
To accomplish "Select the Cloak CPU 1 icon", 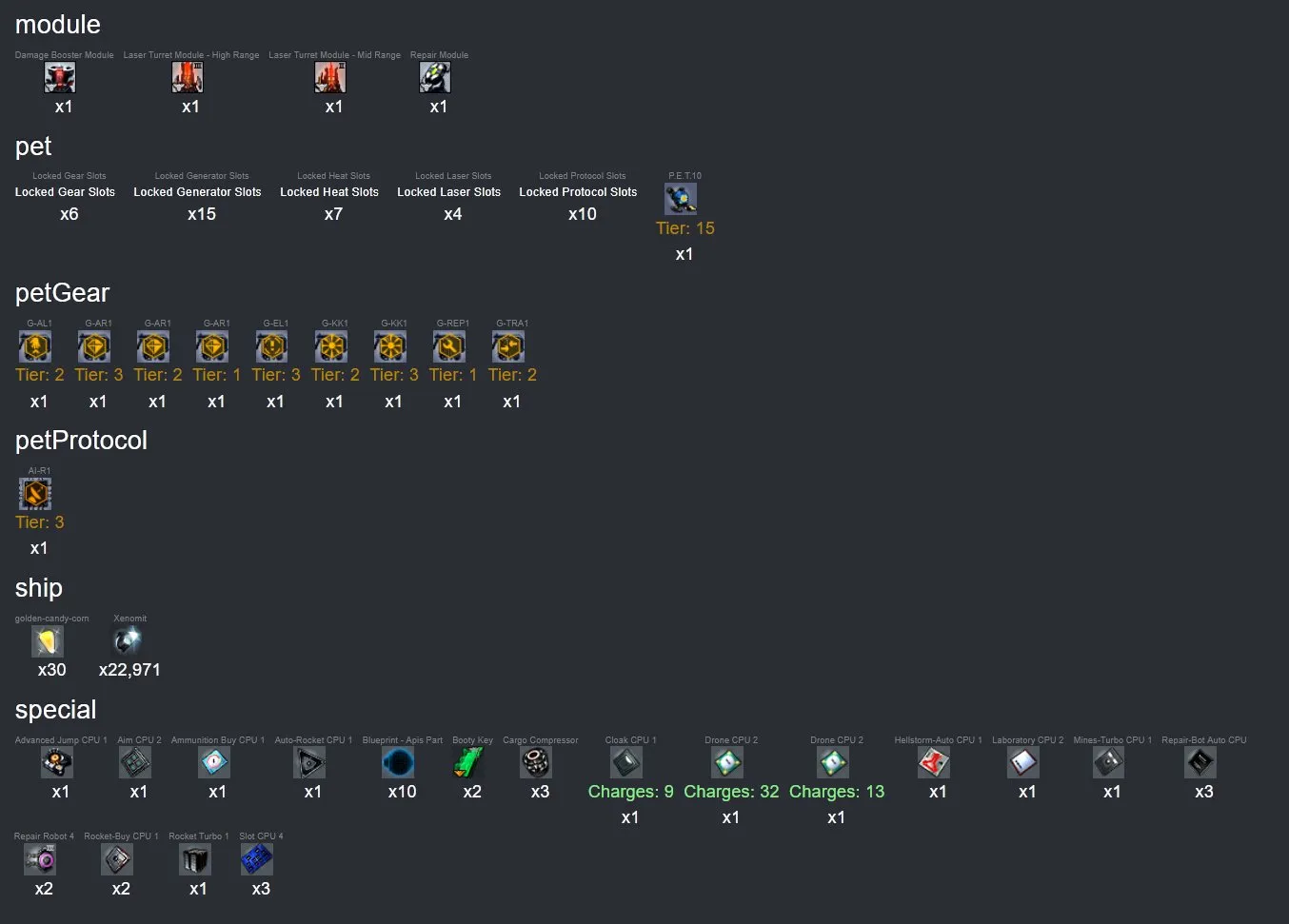I will tap(626, 763).
